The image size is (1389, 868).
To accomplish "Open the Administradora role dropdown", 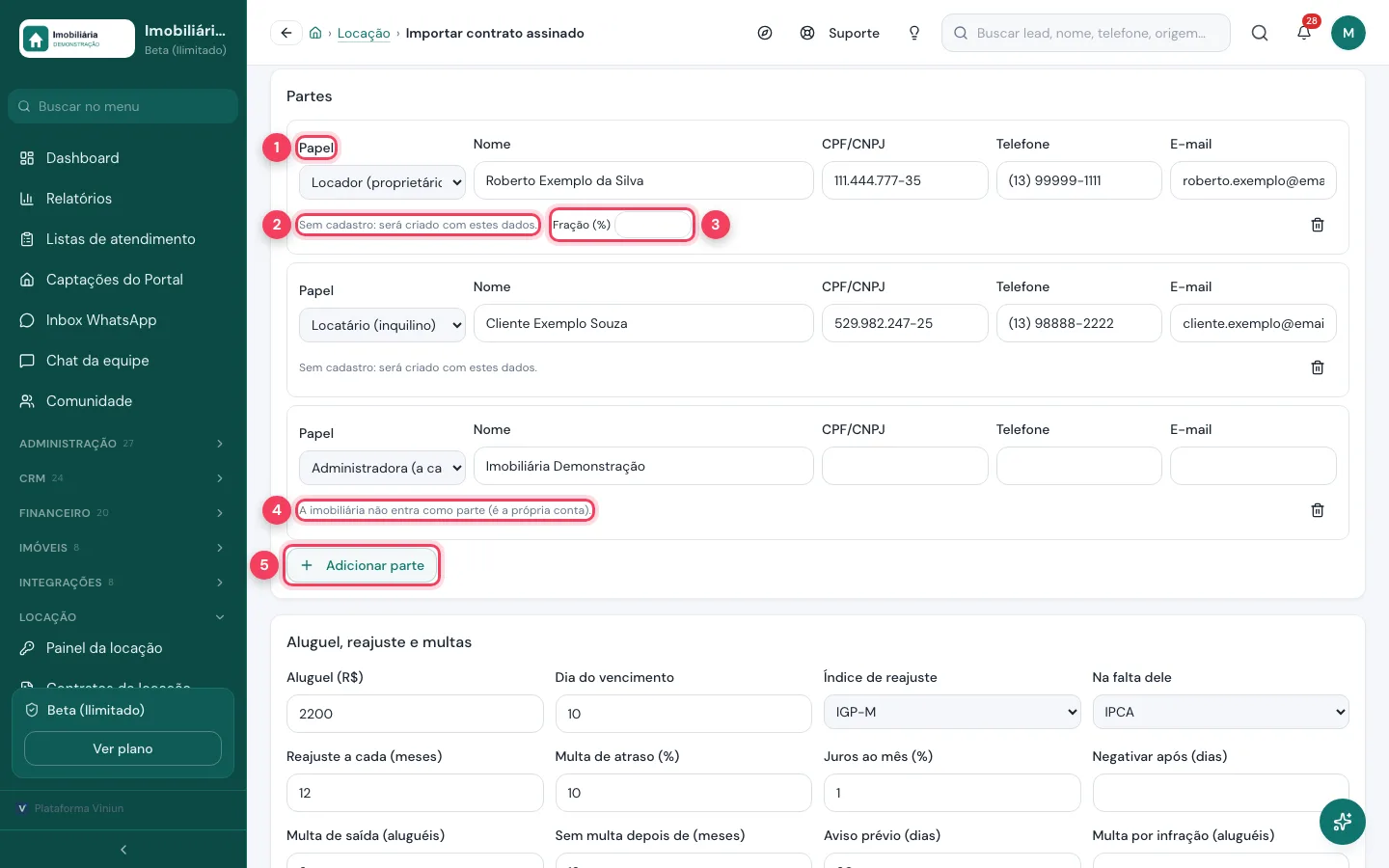I will pyautogui.click(x=382, y=468).
